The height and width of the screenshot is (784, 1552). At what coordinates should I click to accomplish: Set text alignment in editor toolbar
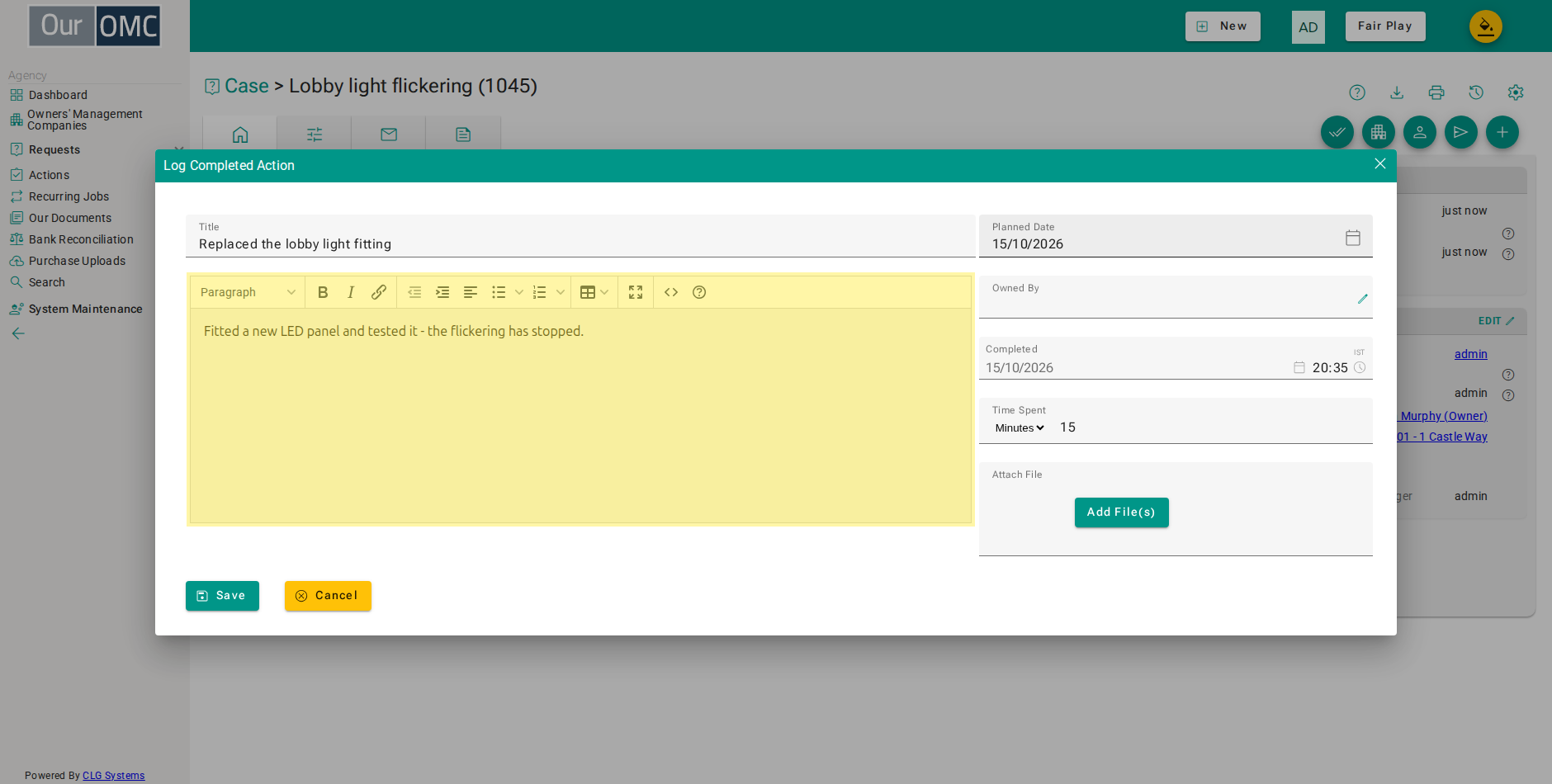(x=471, y=292)
